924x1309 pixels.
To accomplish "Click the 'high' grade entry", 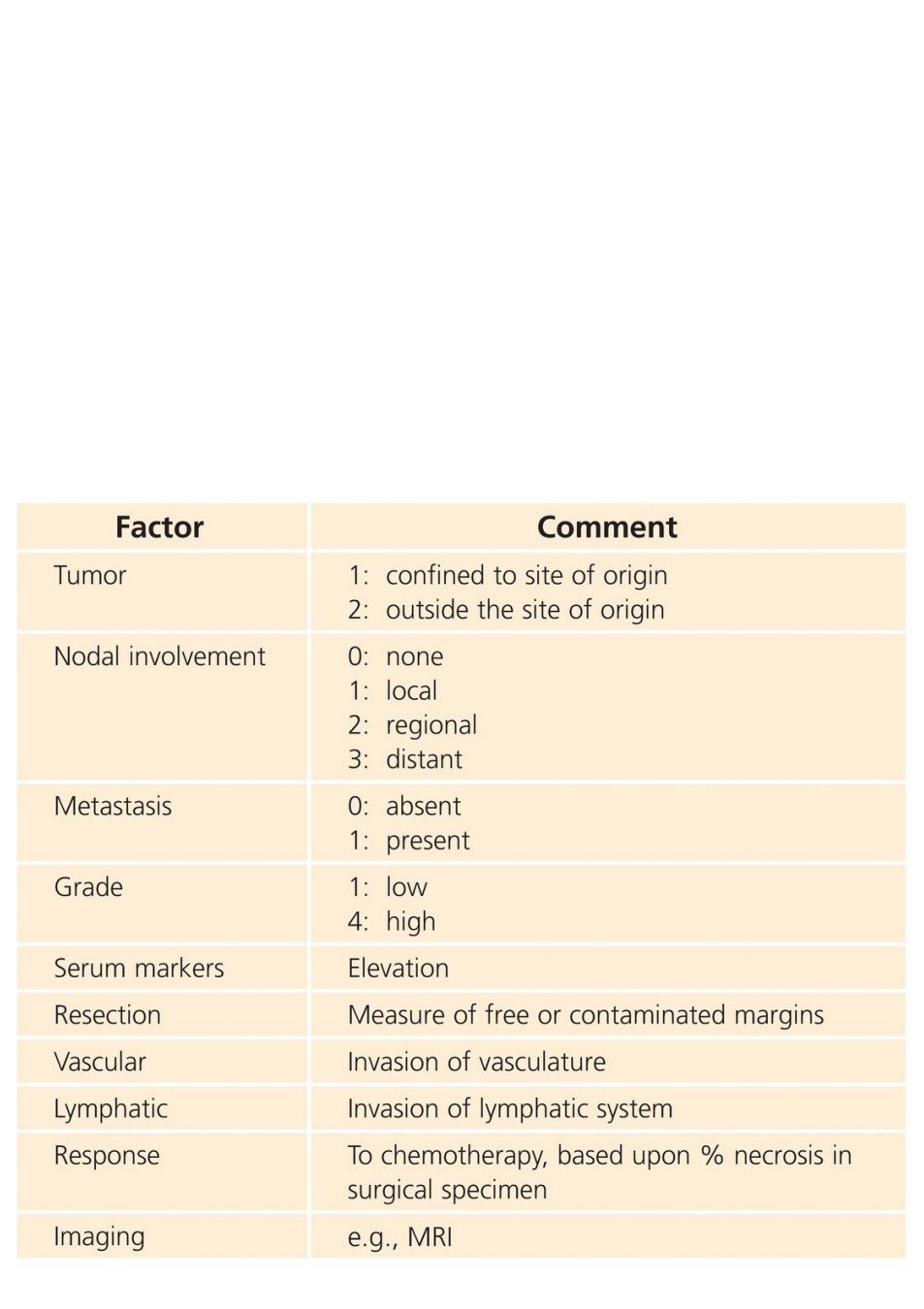I will [410, 922].
